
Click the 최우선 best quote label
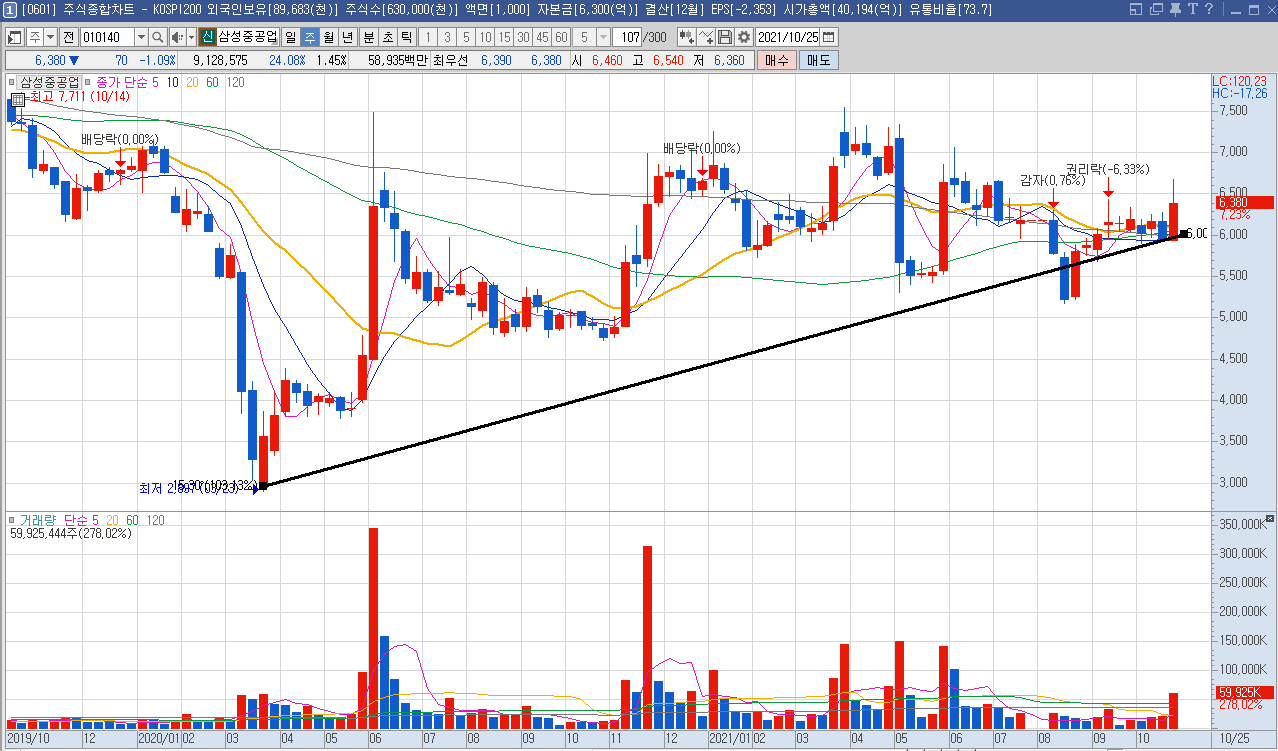451,60
